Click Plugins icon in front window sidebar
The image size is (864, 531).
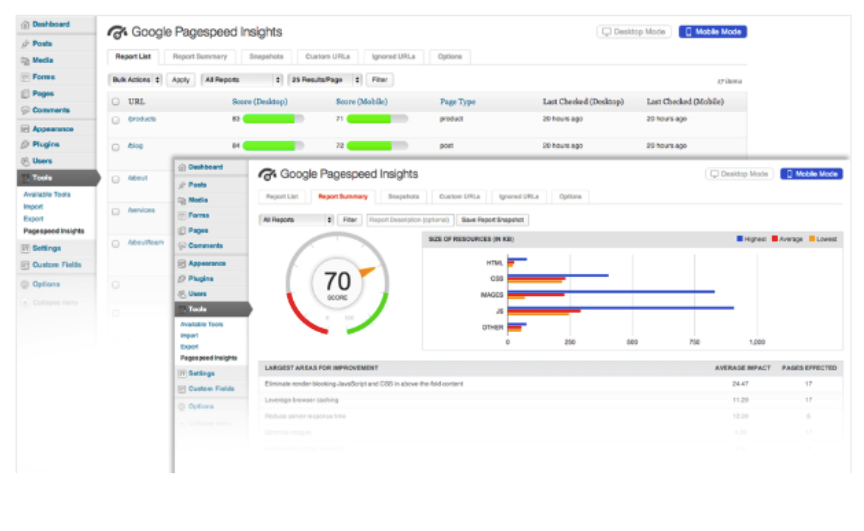tap(182, 279)
